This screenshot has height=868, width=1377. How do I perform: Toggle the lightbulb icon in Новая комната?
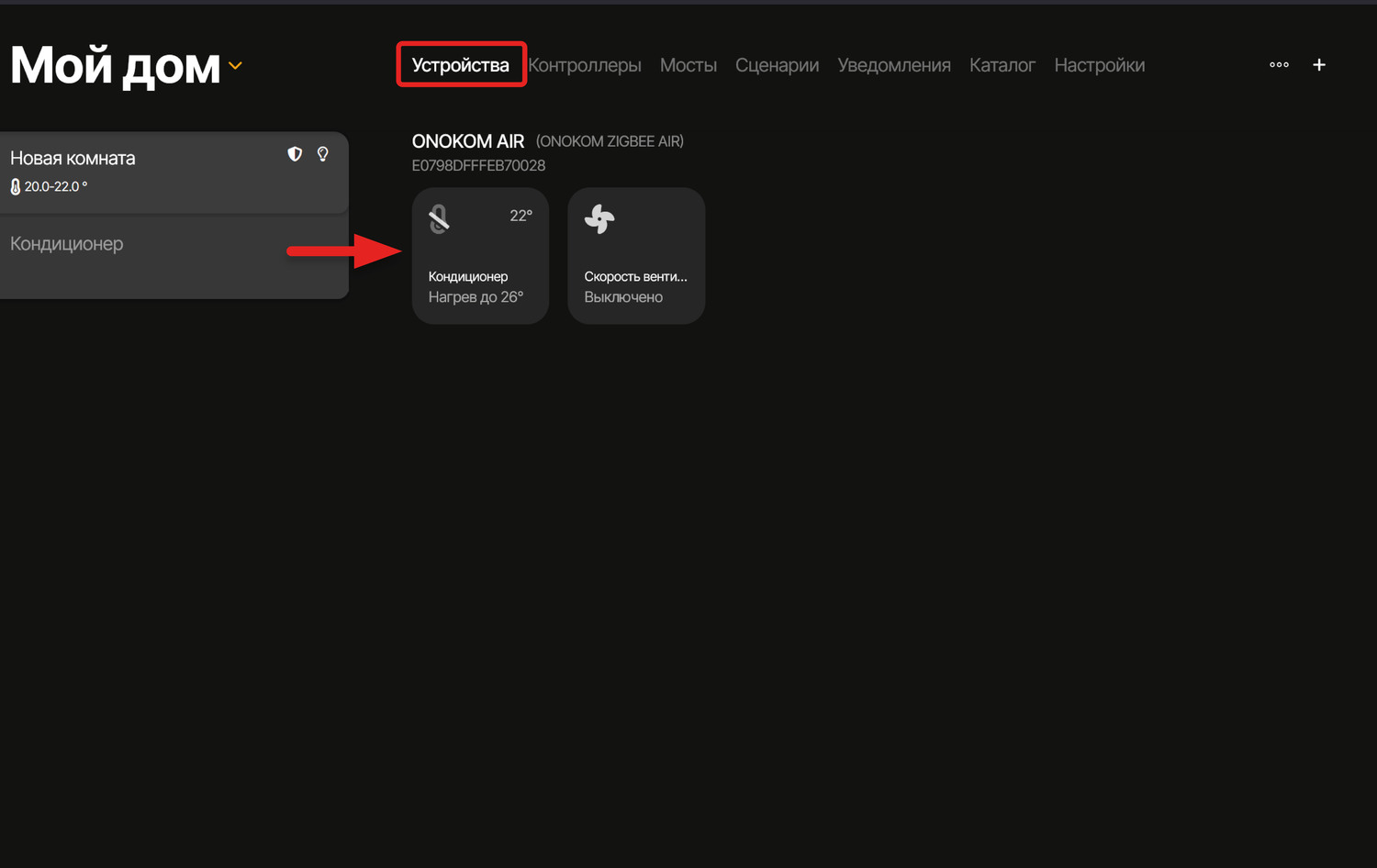tap(323, 154)
